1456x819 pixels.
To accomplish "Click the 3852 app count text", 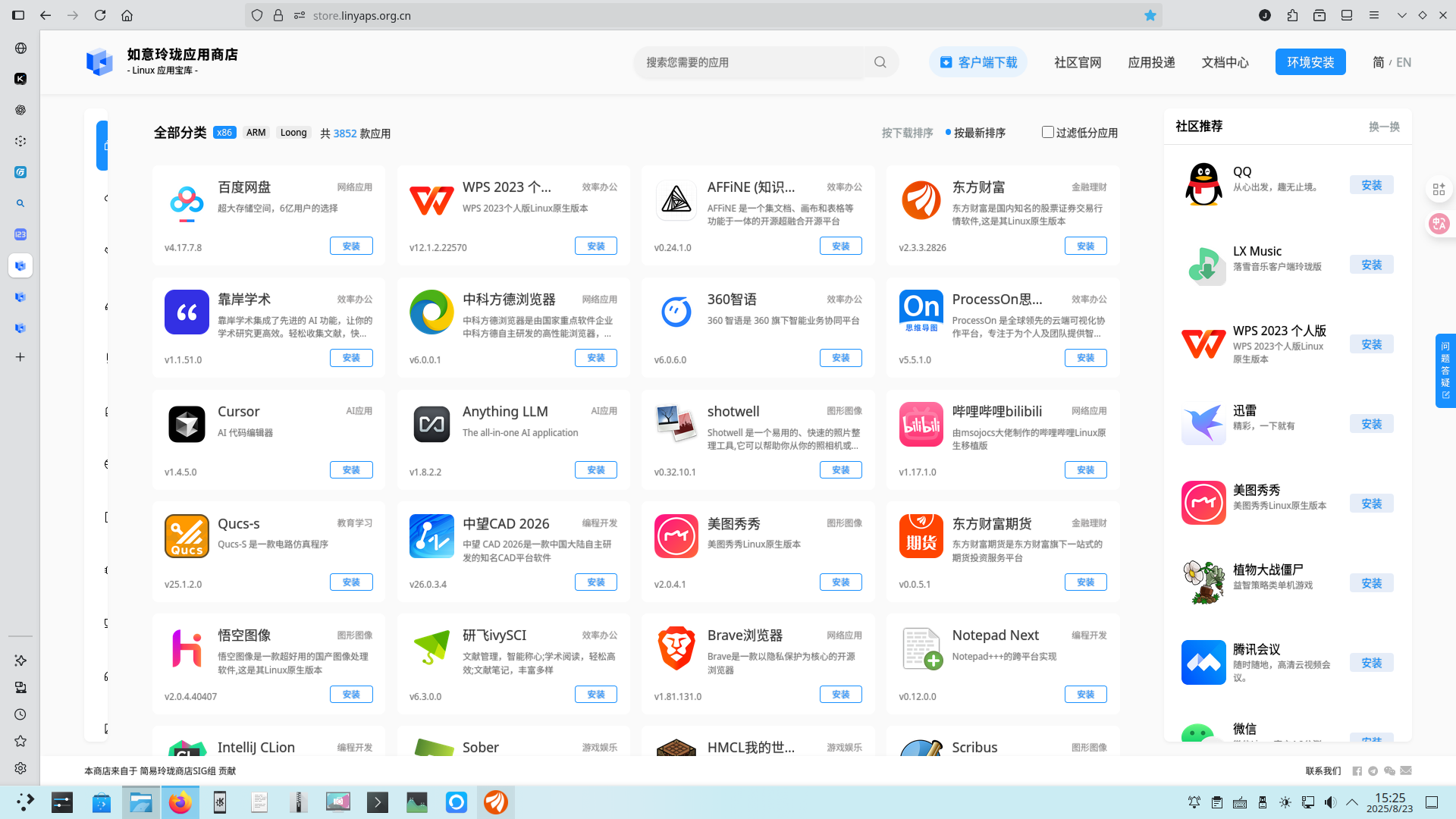I will 345,133.
